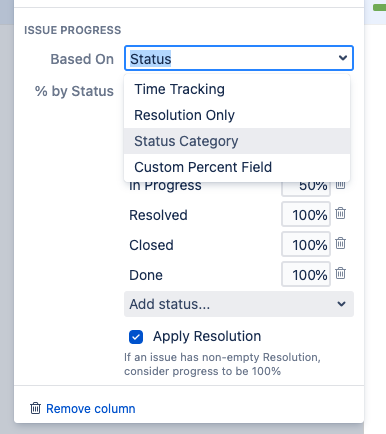Uncheck the Apply Resolution checkbox
The width and height of the screenshot is (386, 434).
tap(136, 337)
